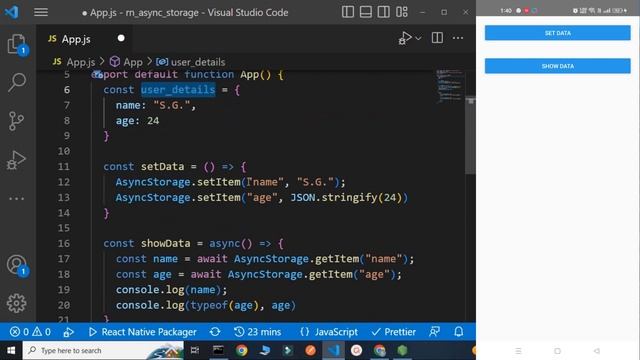Click the setData function name

point(162,167)
